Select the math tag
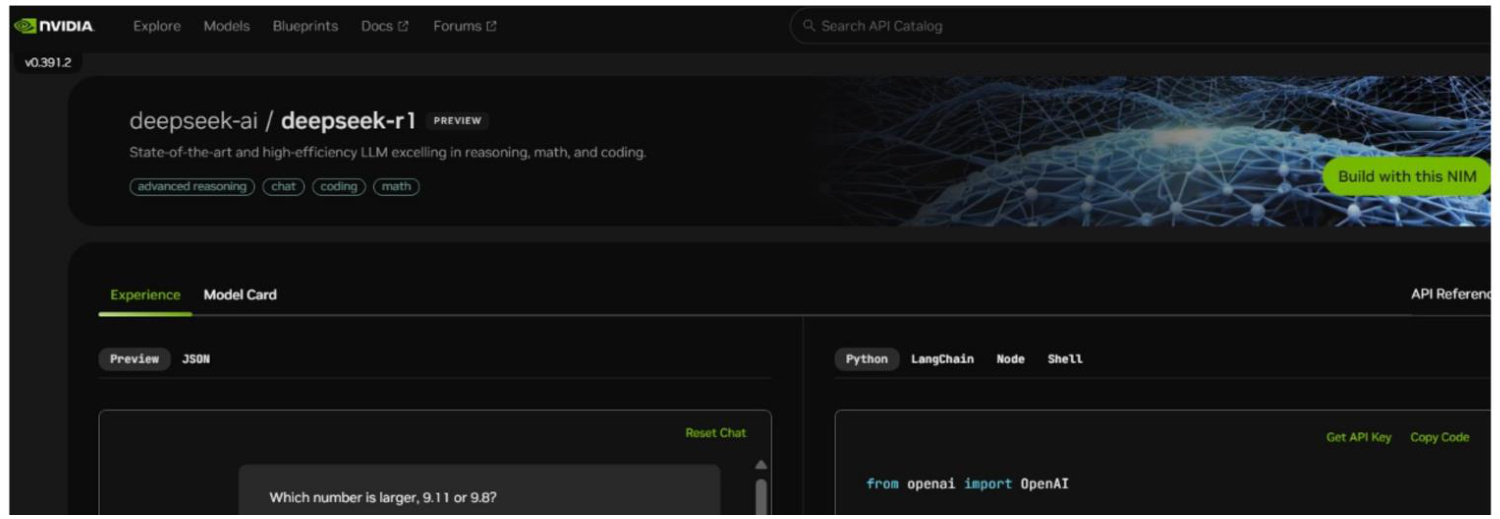 click(x=396, y=187)
